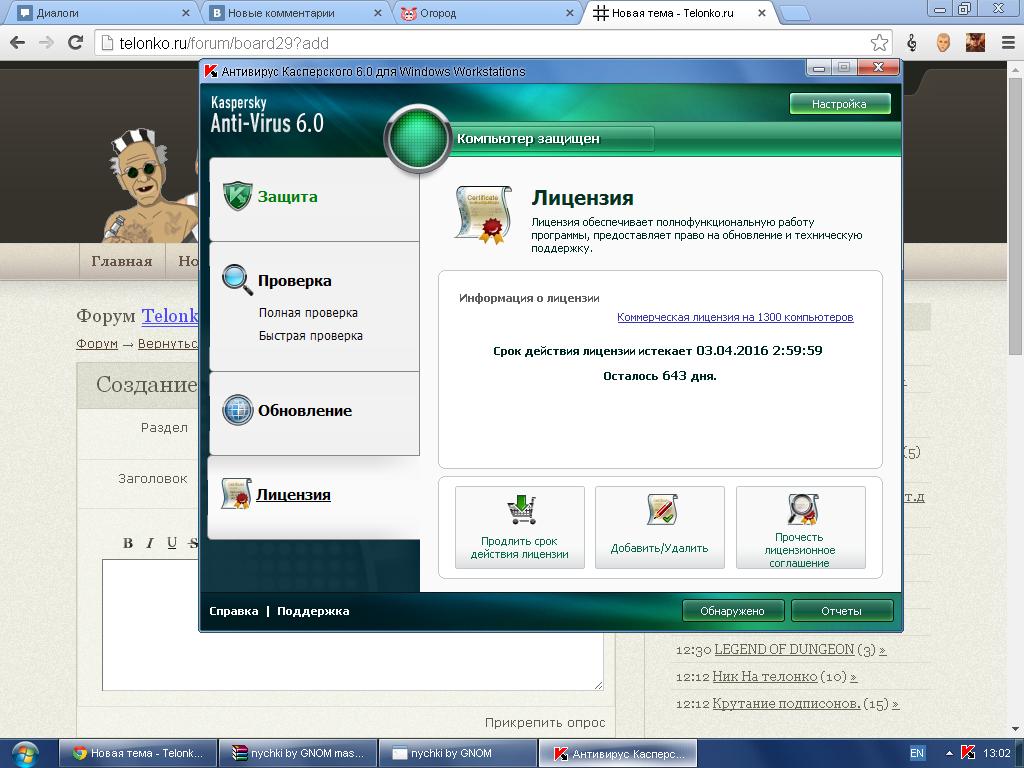This screenshot has height=768, width=1024.
Task: Open the Справка link
Action: (233, 611)
